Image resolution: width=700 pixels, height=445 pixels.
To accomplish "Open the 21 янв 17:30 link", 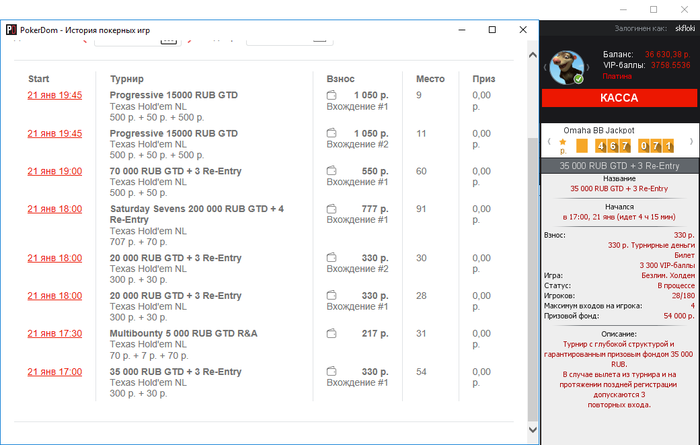I will 55,333.
